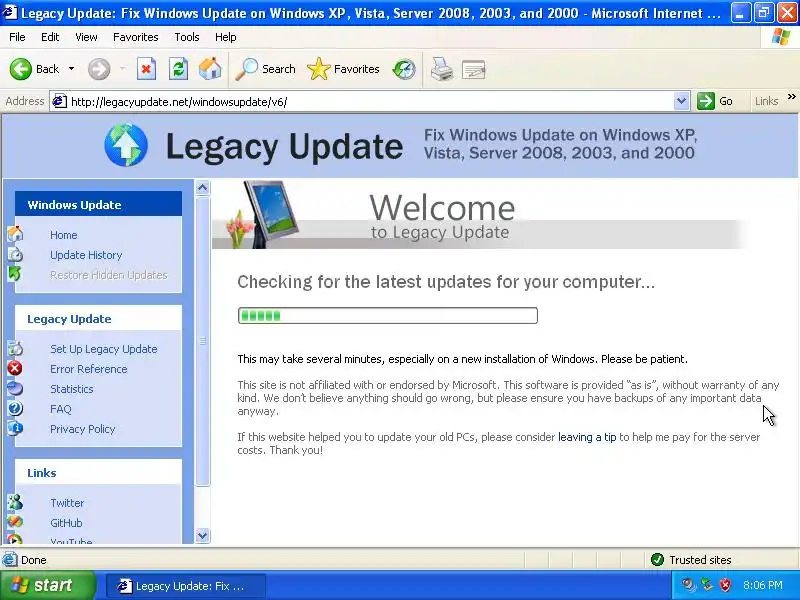Click the taskbar clock showing 8:06 PM

click(763, 585)
